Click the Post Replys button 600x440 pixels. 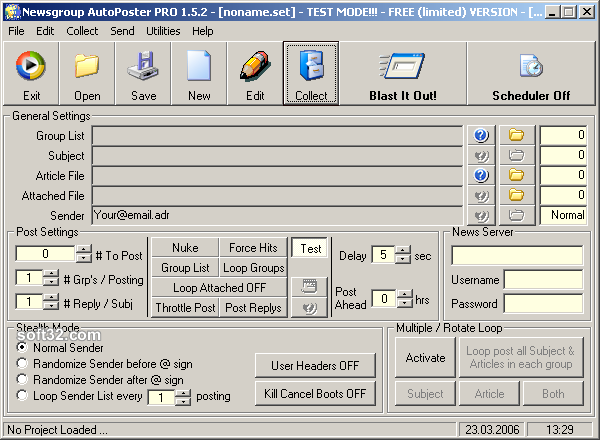[x=253, y=308]
